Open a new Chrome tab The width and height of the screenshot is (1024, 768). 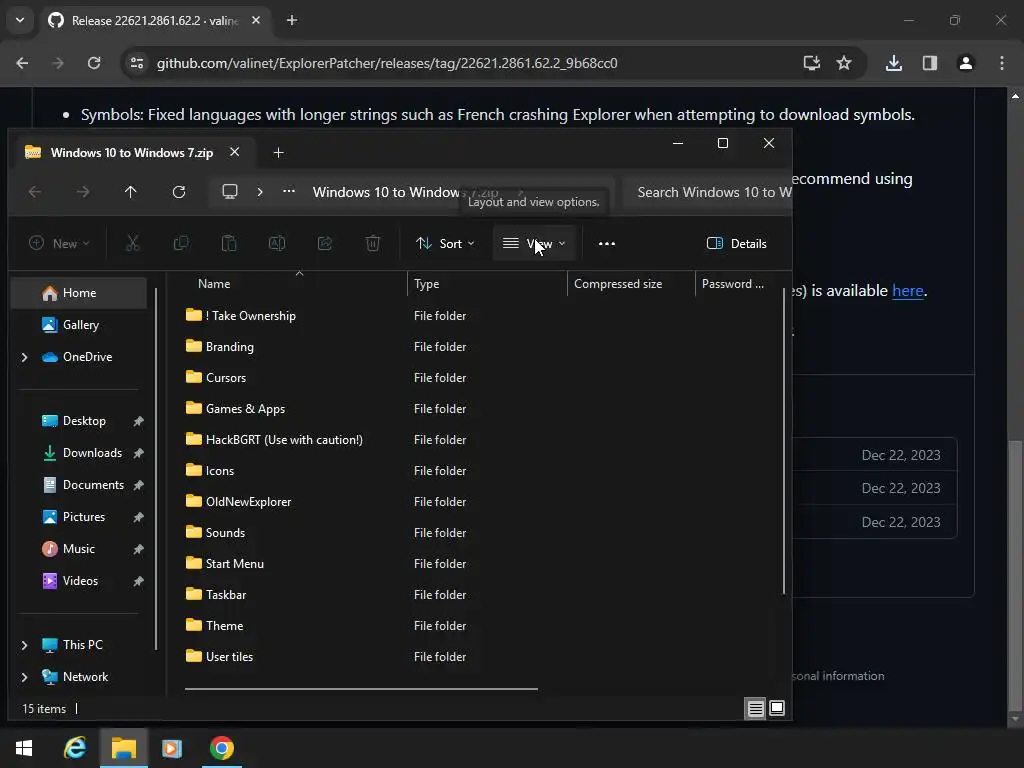pyautogui.click(x=292, y=20)
